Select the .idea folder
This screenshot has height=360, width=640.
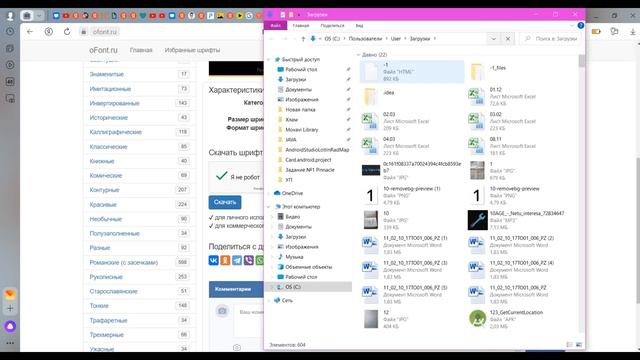pos(412,97)
